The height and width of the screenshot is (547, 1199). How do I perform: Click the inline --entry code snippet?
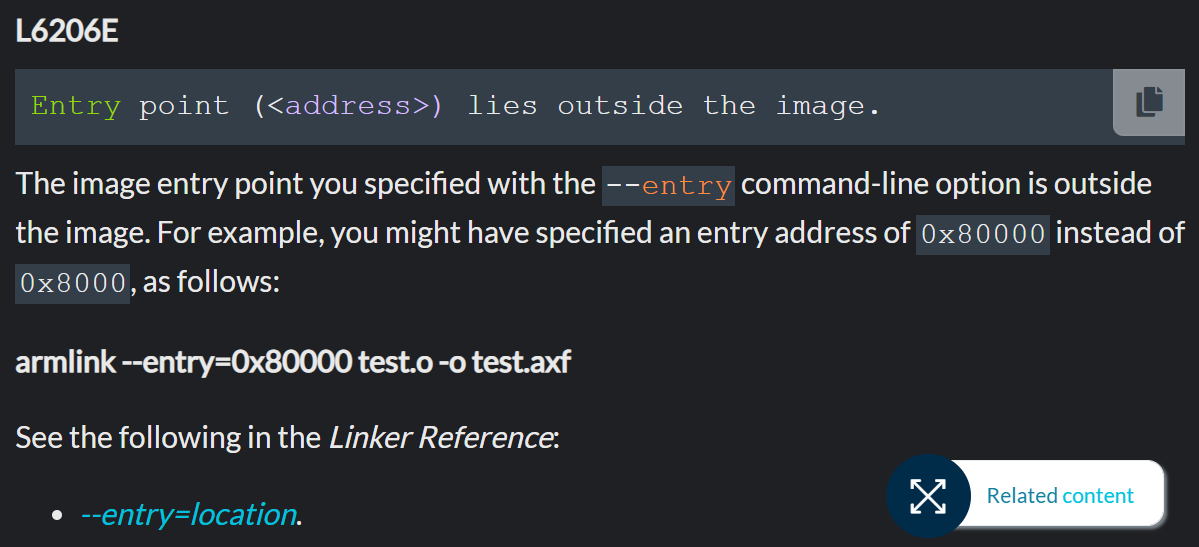pyautogui.click(x=668, y=186)
